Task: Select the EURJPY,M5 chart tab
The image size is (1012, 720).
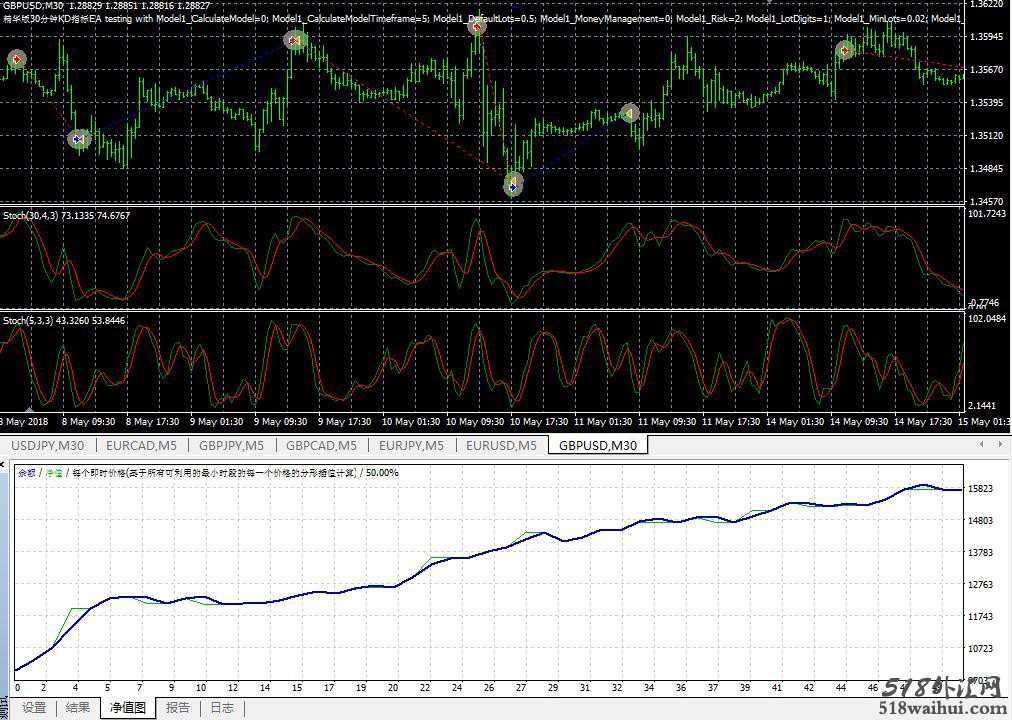Action: tap(411, 445)
